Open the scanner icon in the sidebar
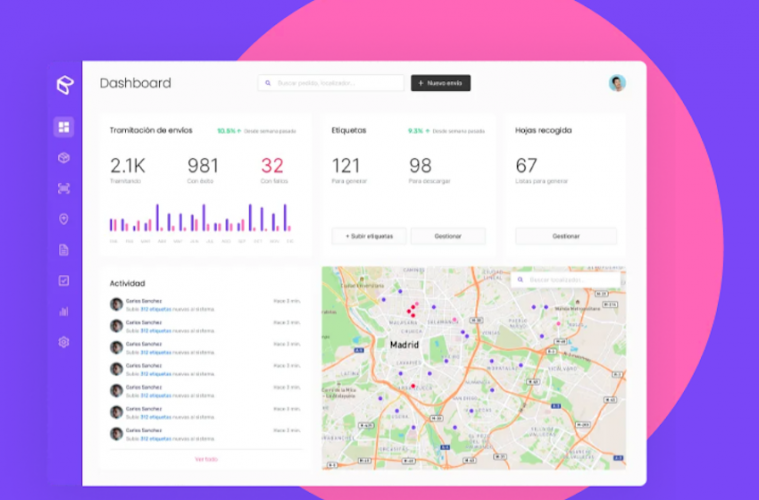 pyautogui.click(x=64, y=188)
